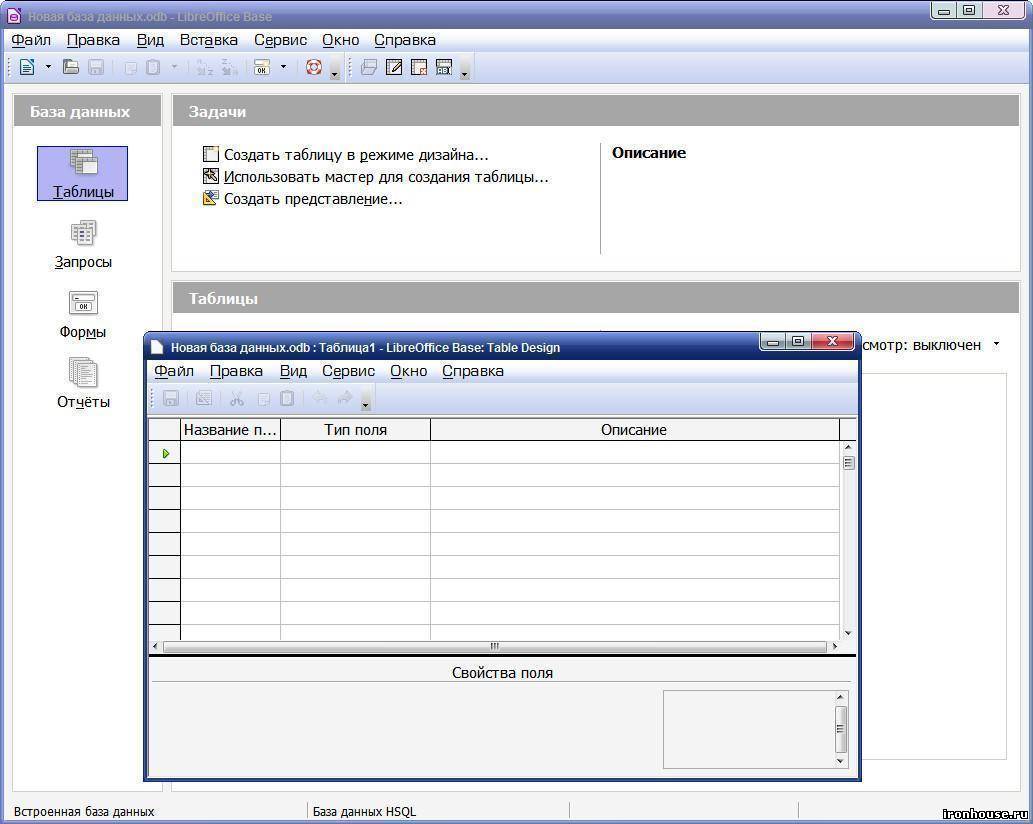Open Вставка menu in main window
The width and height of the screenshot is (1033, 824).
pos(208,40)
